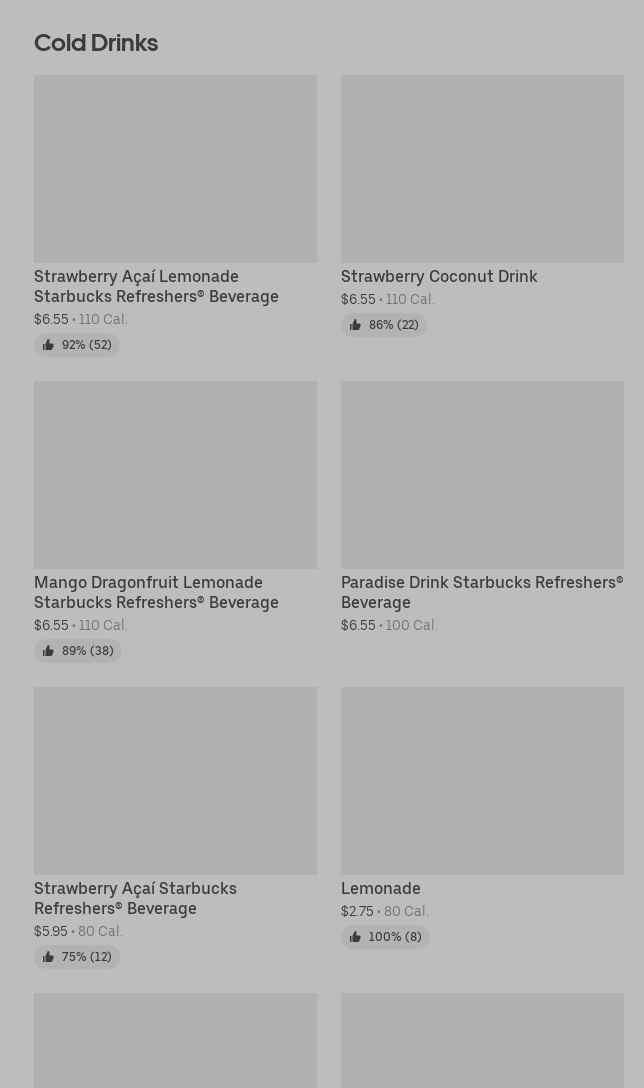Click Mango Dragonfruit Lemonade Refreshers title
Viewport: 644px width, 1088px height.
[156, 592]
